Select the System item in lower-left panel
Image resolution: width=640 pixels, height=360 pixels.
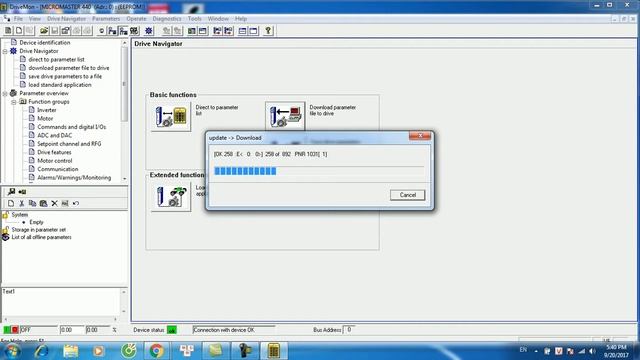pos(20,215)
